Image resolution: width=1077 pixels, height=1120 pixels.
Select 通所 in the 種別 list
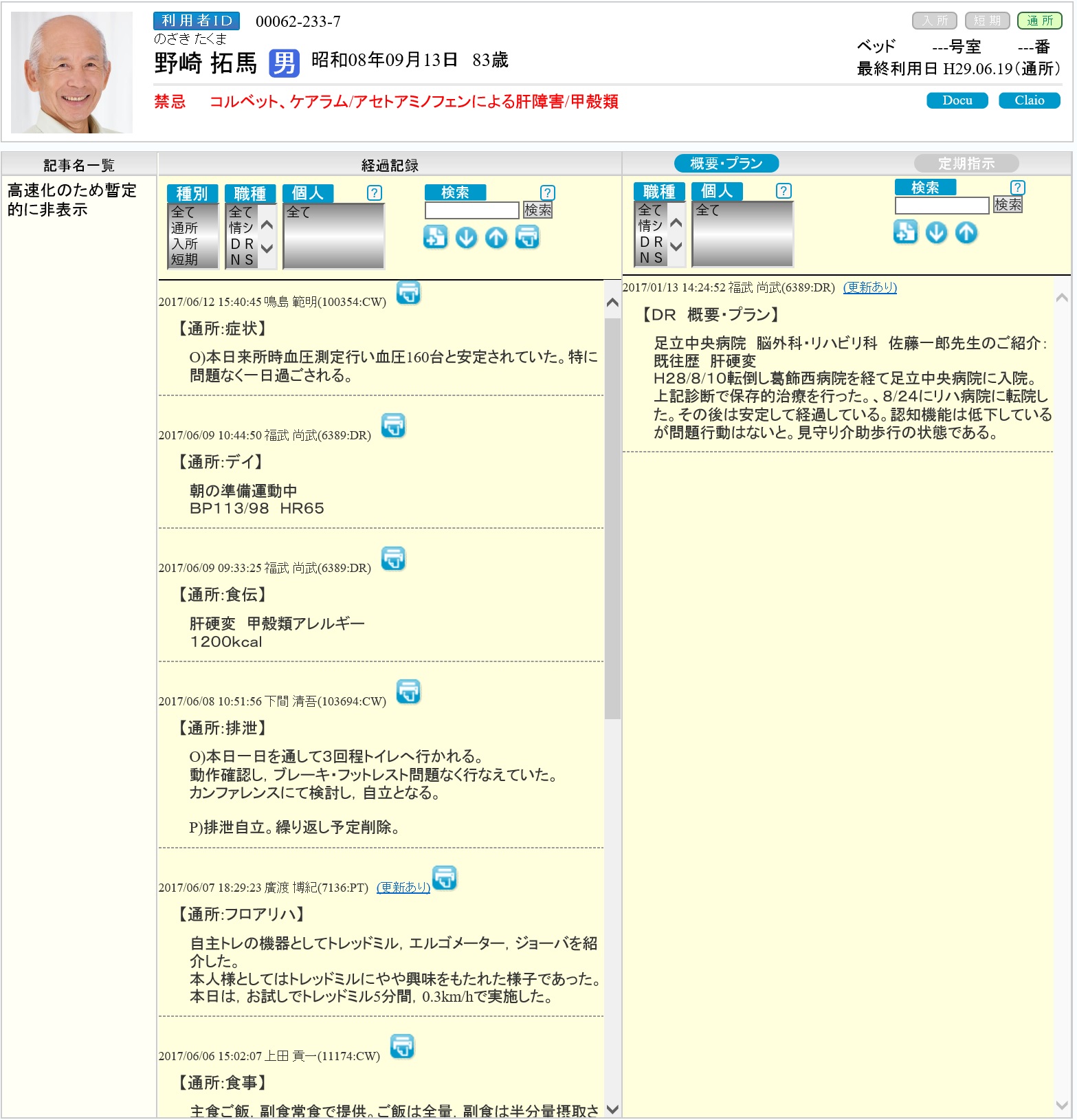tap(184, 228)
